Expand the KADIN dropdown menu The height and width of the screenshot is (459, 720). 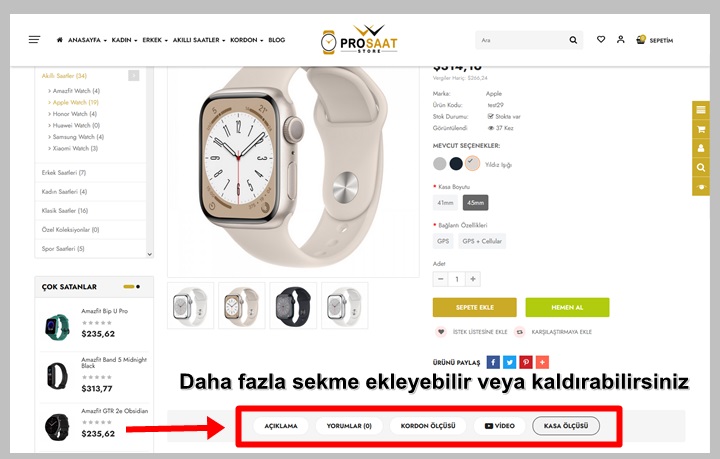tap(124, 40)
